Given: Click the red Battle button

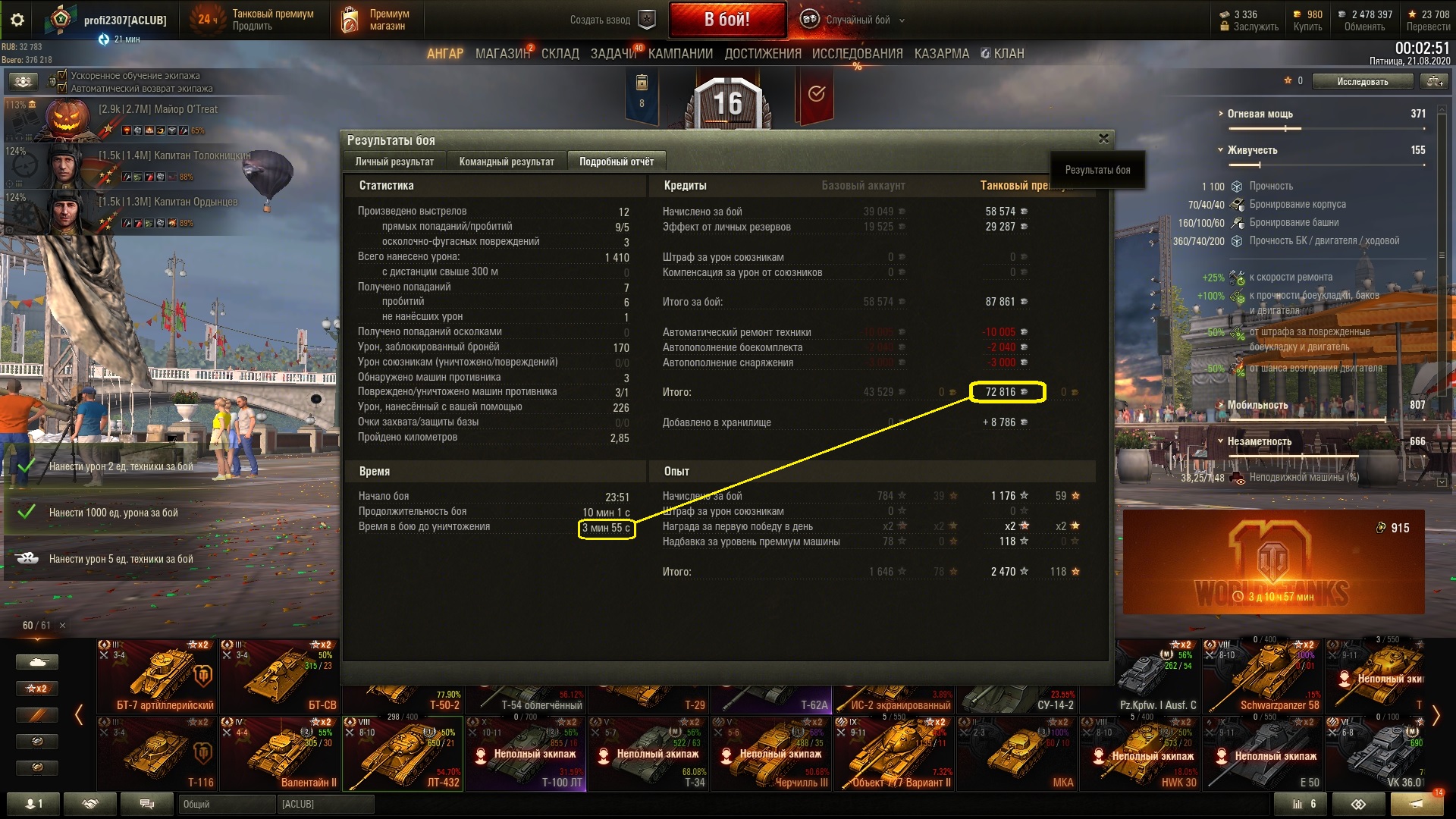Looking at the screenshot, I should click(x=726, y=20).
